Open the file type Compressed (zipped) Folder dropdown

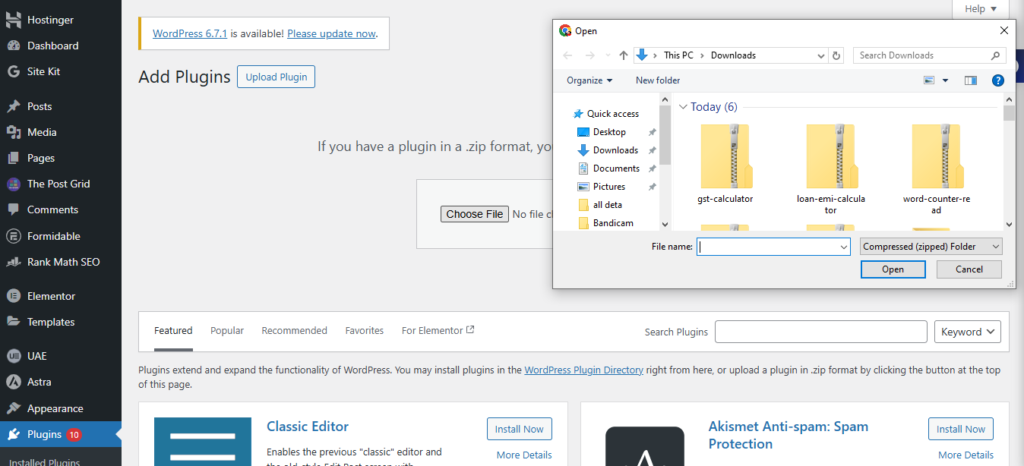931,247
